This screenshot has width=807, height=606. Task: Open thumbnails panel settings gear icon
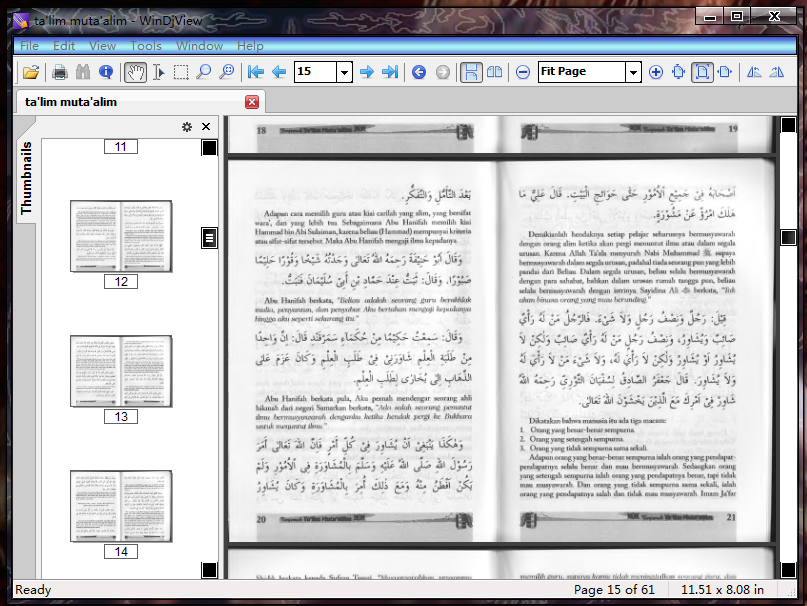pyautogui.click(x=187, y=127)
